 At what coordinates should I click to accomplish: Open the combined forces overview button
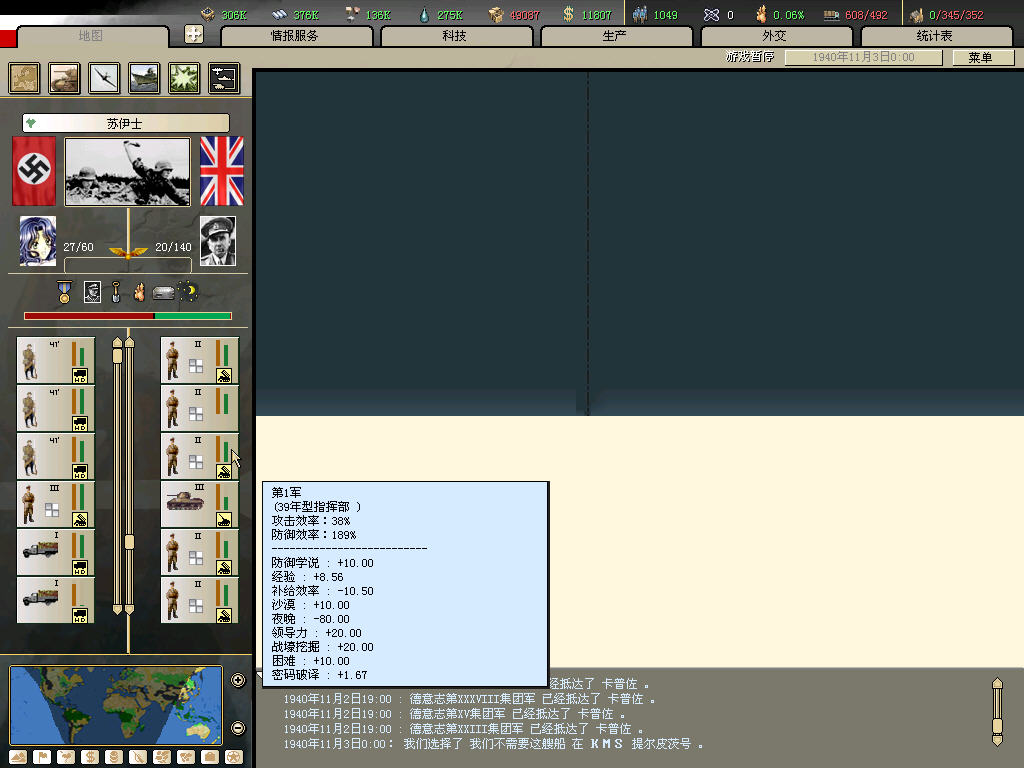224,78
